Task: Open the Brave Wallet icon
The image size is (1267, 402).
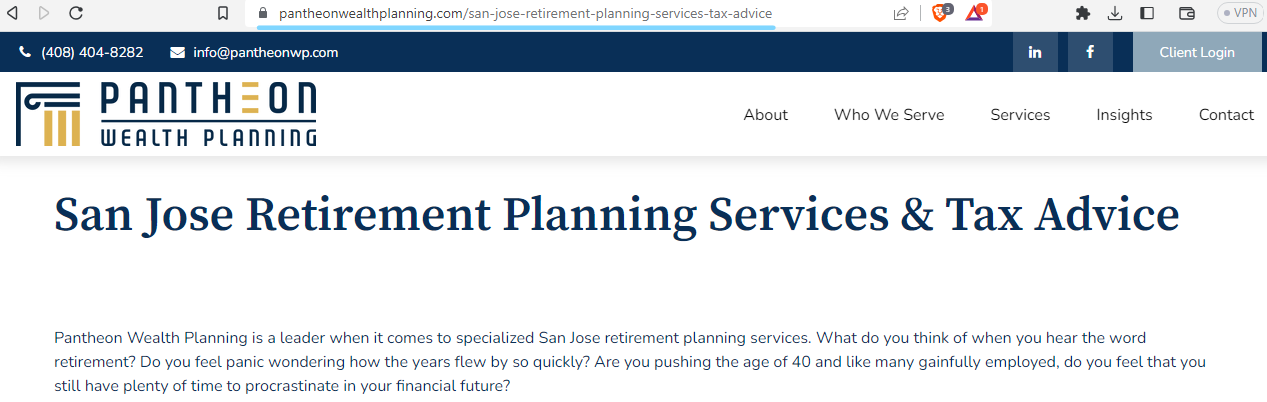Action: tap(1188, 13)
